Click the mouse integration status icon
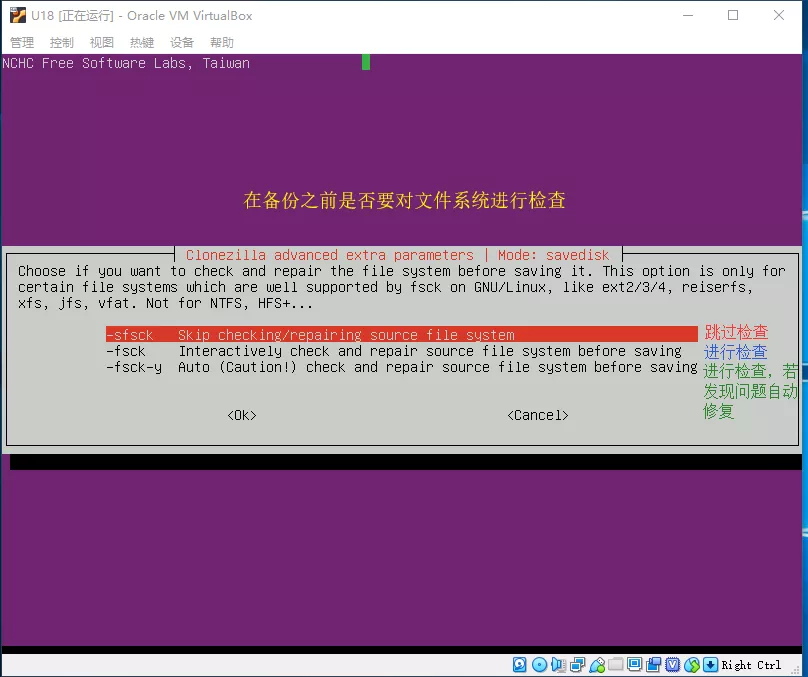 point(692,665)
